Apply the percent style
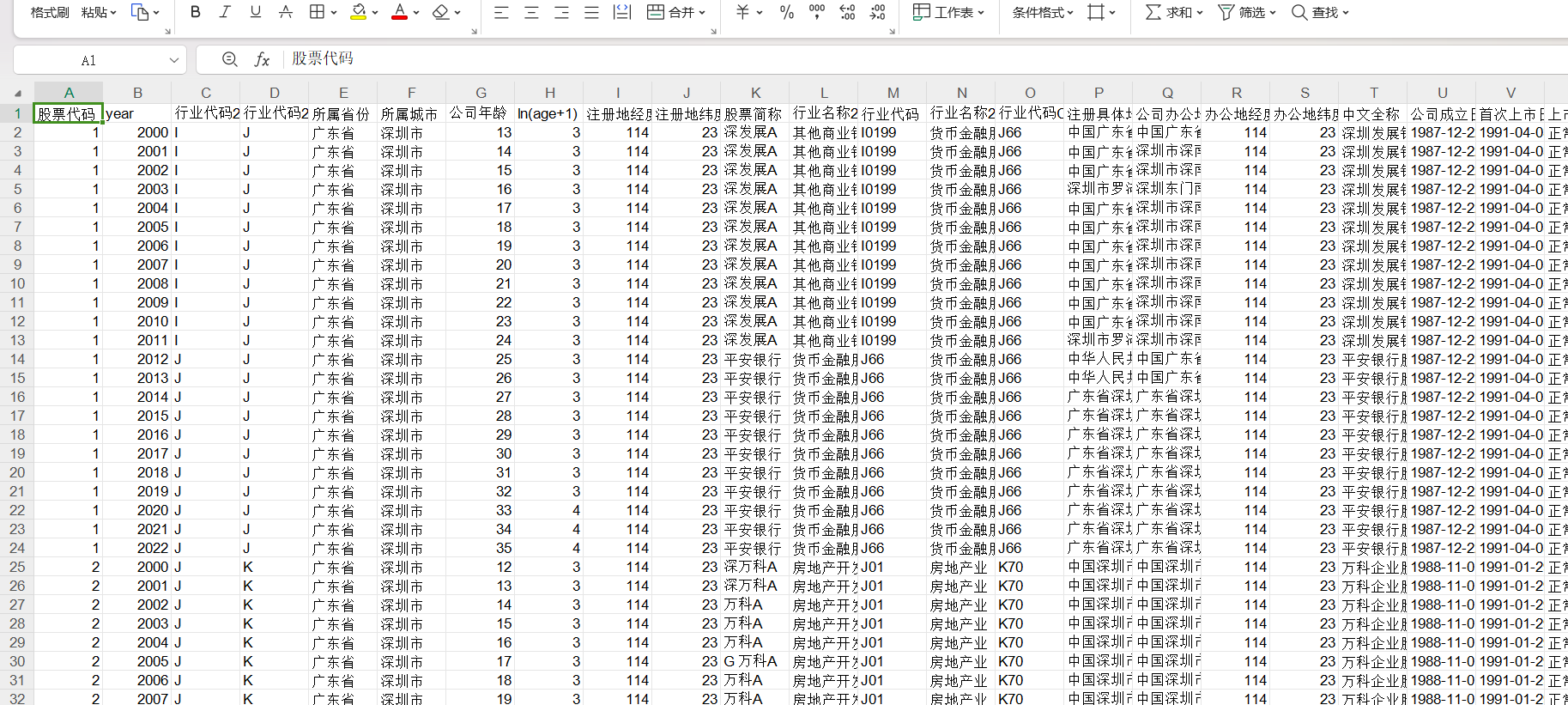This screenshot has width=1568, height=705. point(786,12)
